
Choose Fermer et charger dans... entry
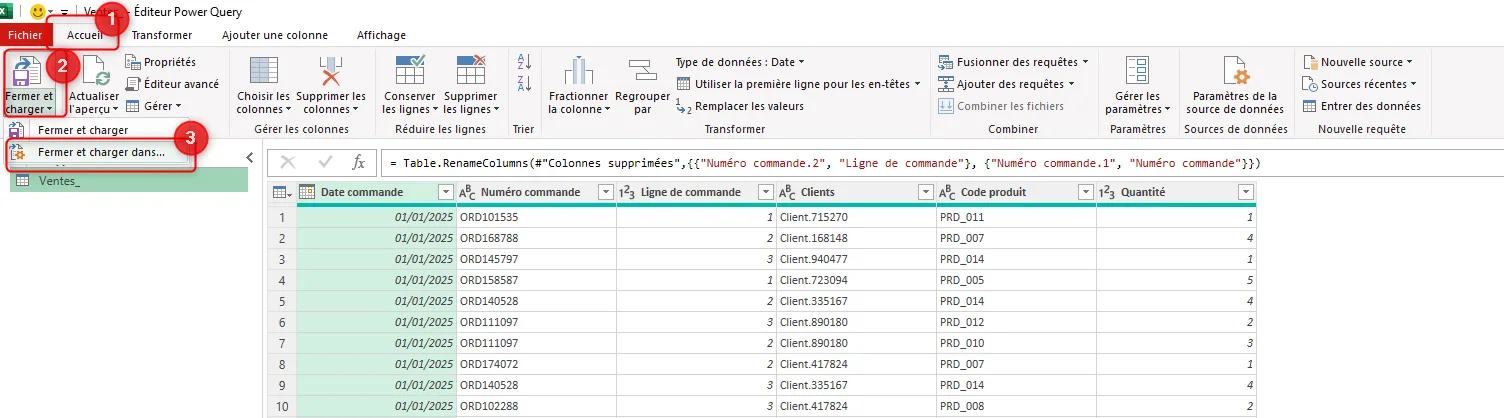pos(101,152)
